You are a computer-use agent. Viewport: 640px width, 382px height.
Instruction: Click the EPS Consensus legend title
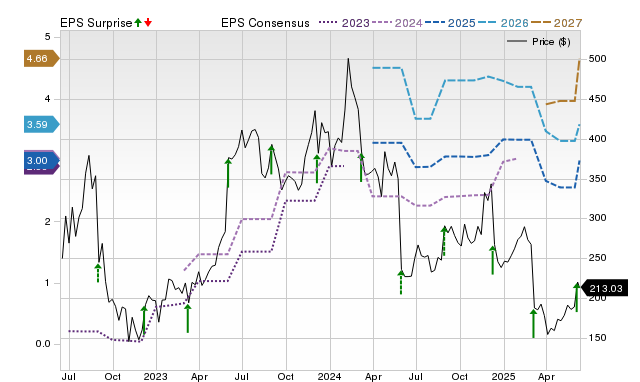(265, 23)
